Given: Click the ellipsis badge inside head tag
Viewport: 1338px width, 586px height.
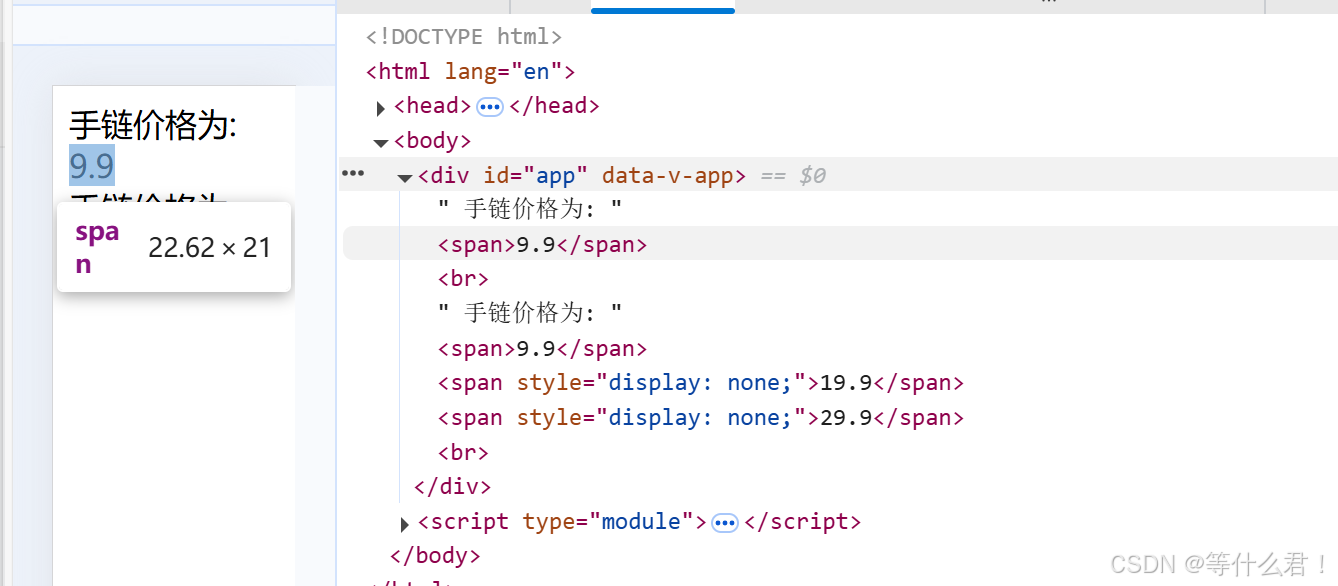Looking at the screenshot, I should pyautogui.click(x=490, y=107).
